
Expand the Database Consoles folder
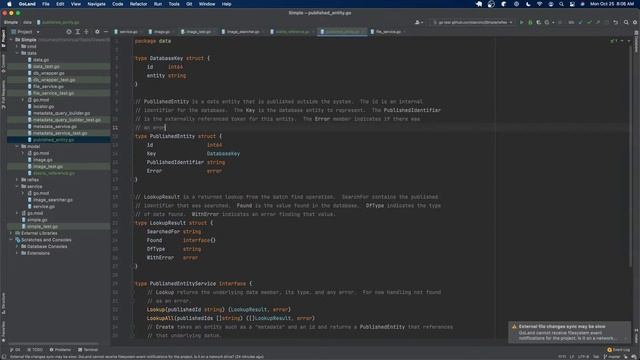tap(17, 247)
